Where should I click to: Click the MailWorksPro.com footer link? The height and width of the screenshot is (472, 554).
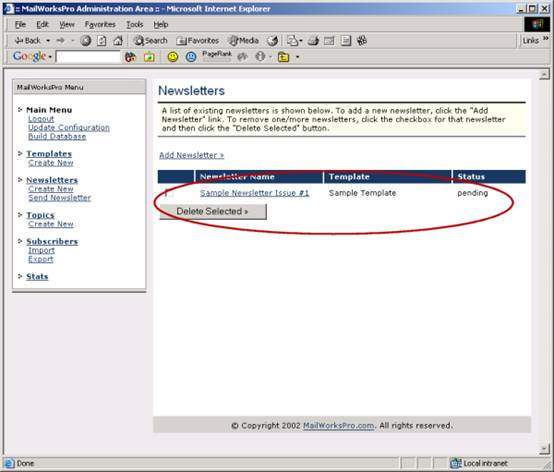pyautogui.click(x=338, y=426)
